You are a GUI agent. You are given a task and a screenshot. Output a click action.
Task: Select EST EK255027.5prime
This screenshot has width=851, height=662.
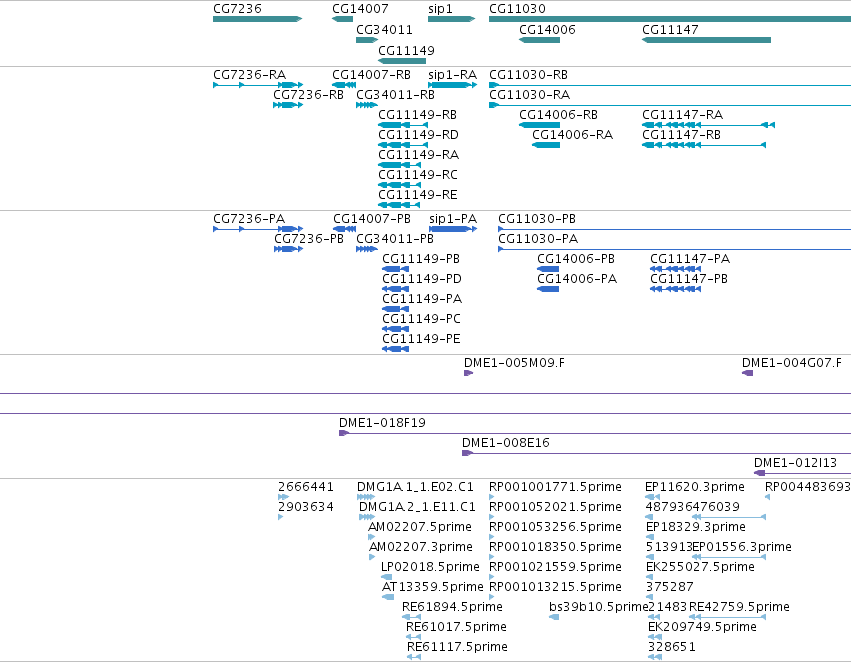(650, 577)
